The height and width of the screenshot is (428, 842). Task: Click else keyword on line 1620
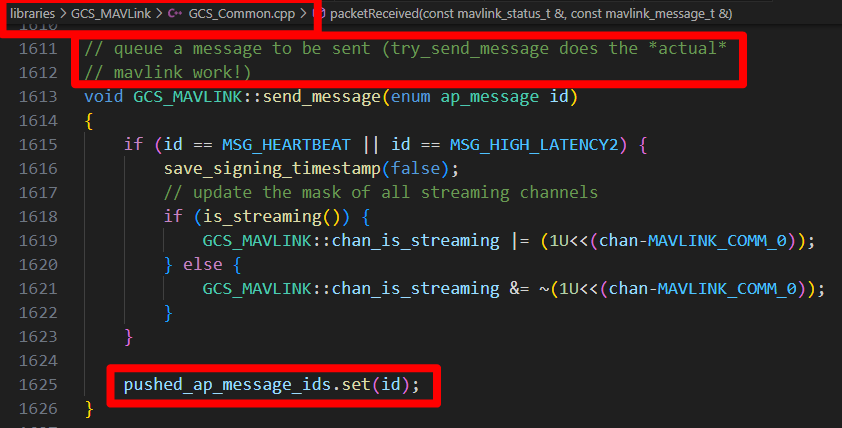[x=202, y=265]
